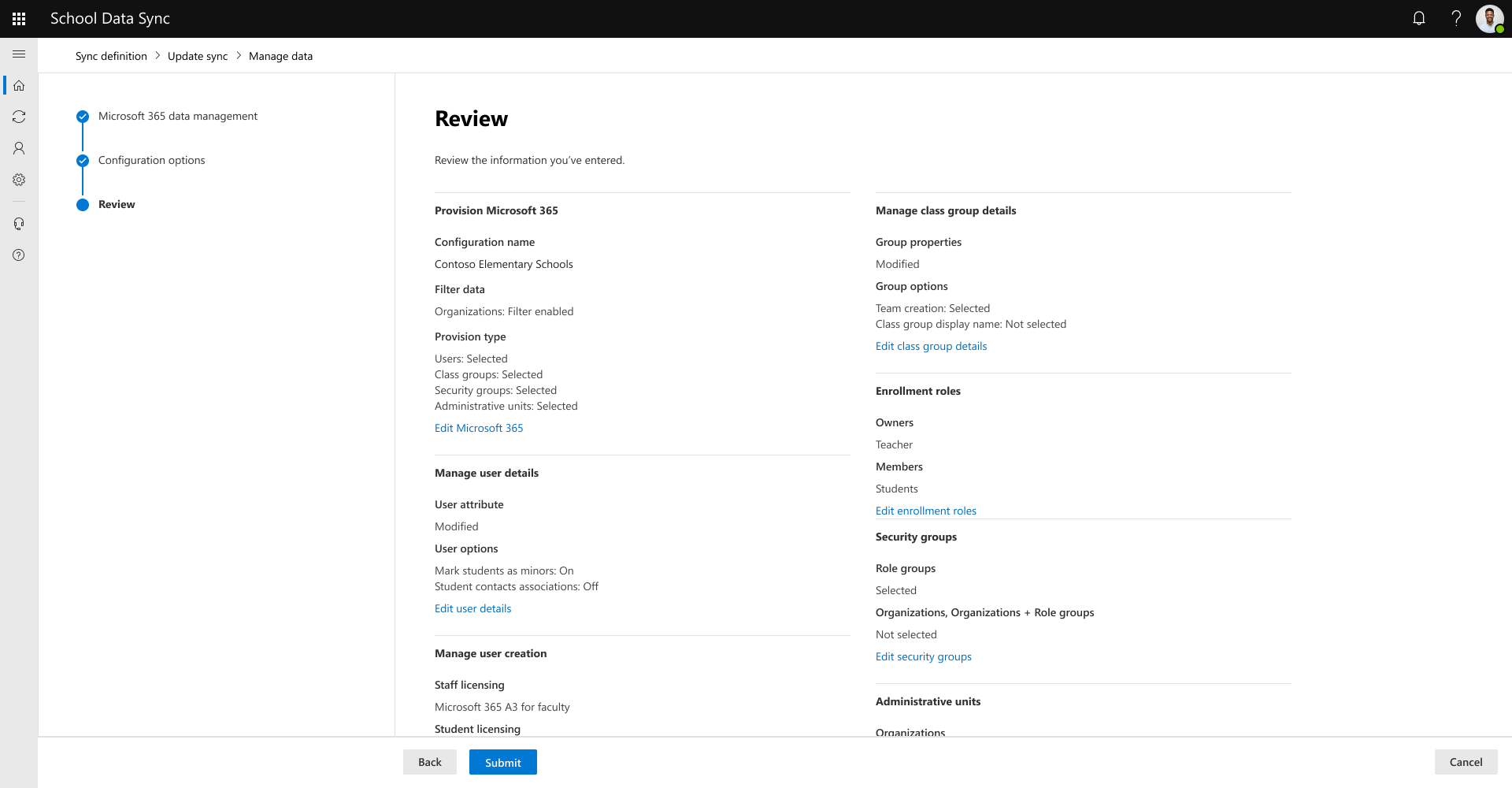Click Student contacts associations: Off text
The width and height of the screenshot is (1512, 788).
click(x=517, y=586)
